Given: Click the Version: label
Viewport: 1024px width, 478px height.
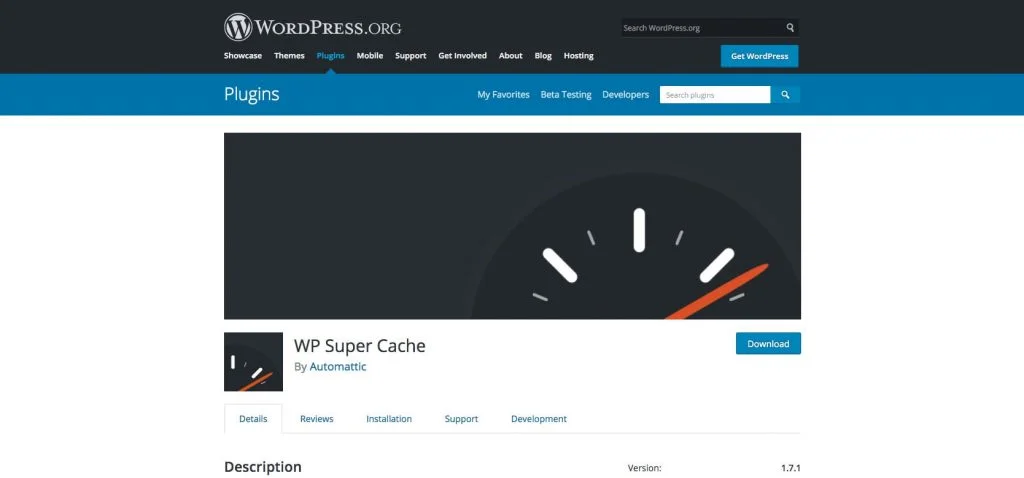Looking at the screenshot, I should click(x=645, y=468).
